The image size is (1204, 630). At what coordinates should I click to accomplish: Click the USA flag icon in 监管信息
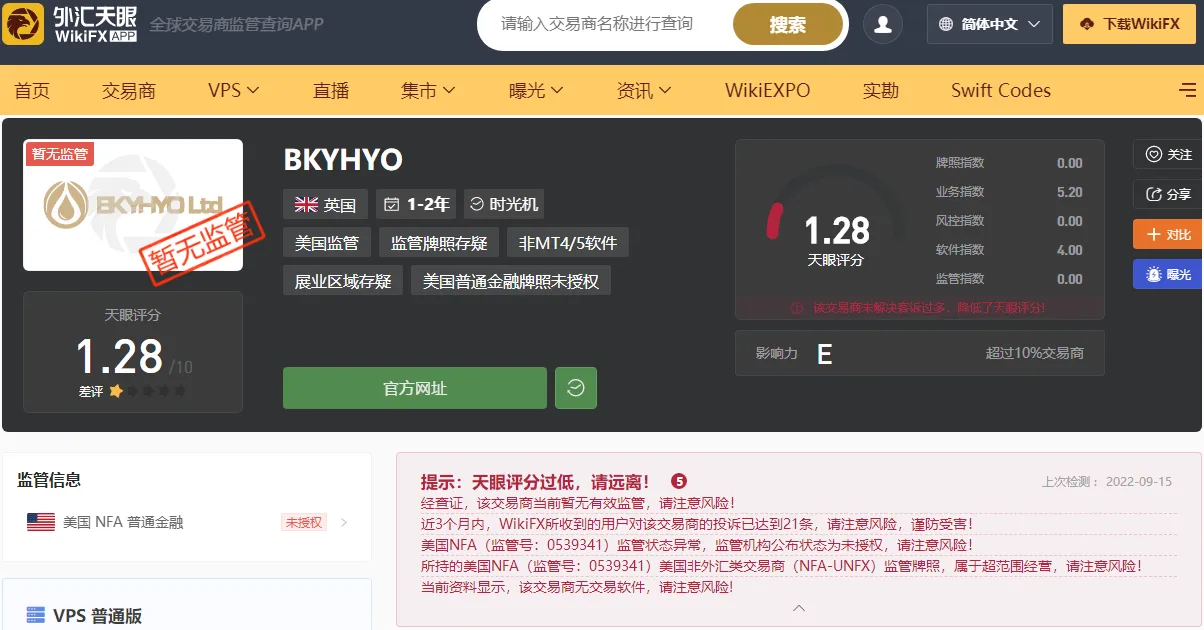(41, 522)
